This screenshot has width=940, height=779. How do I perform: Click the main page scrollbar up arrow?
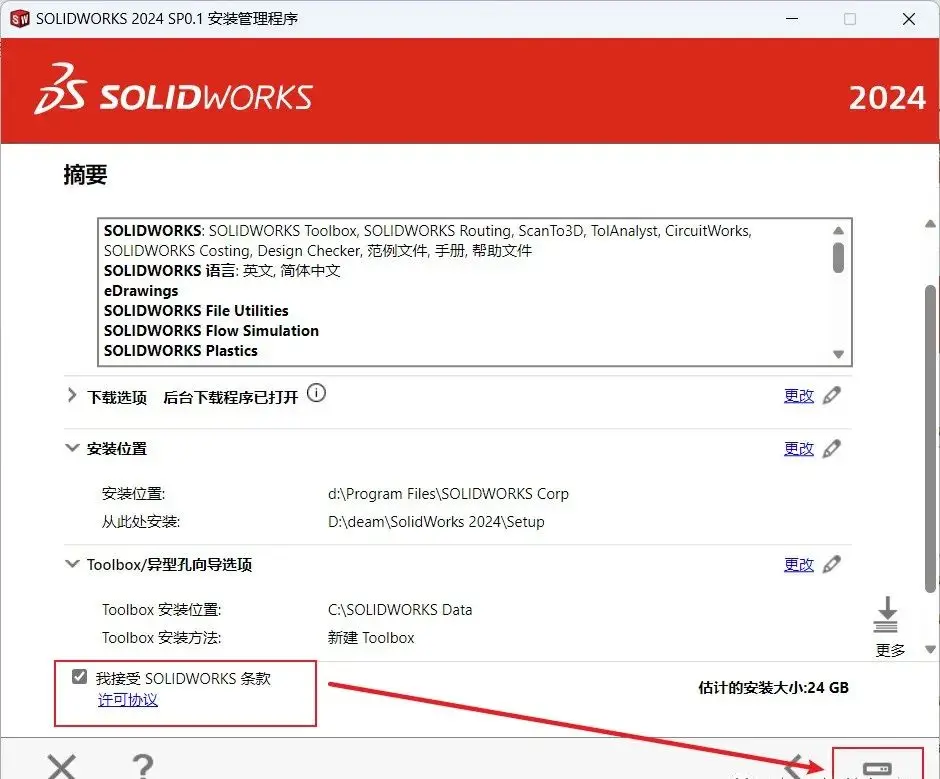pyautogui.click(x=930, y=224)
